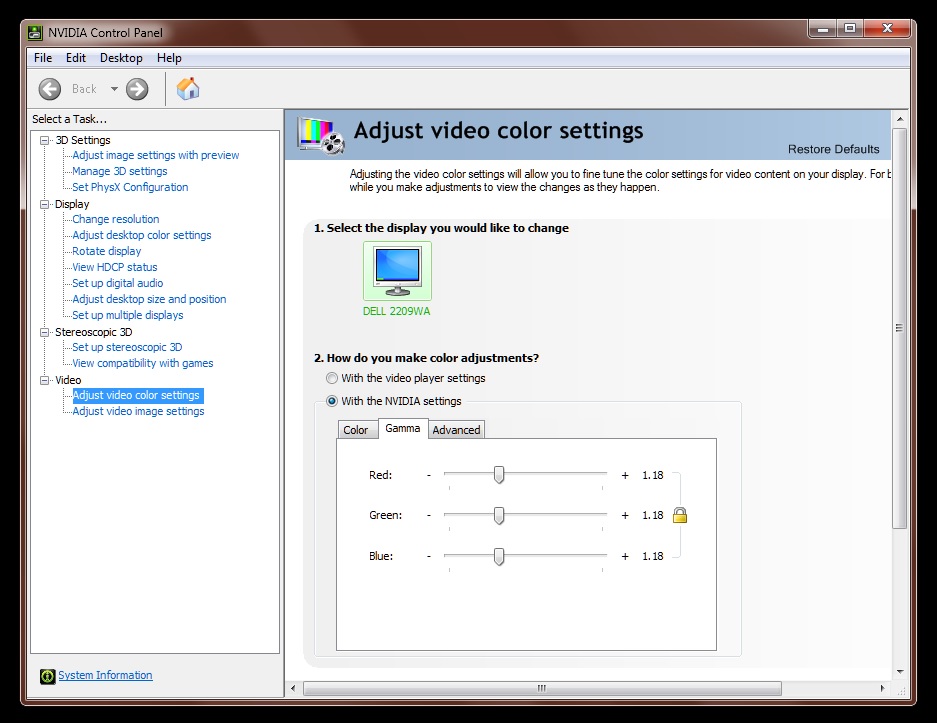The height and width of the screenshot is (723, 937).
Task: Open the Edit menu
Action: [x=76, y=58]
